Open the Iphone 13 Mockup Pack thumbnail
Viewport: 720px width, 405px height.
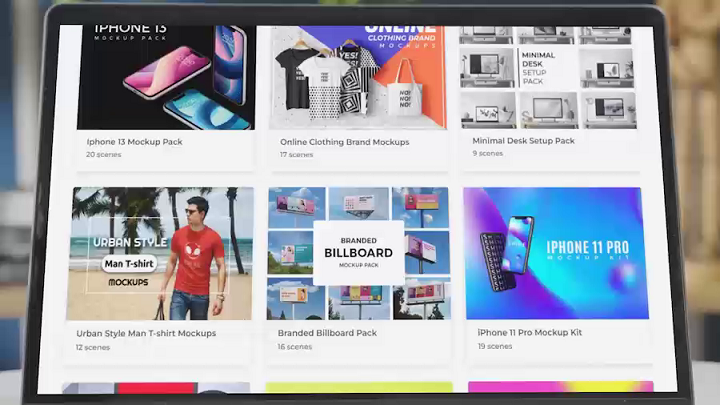pos(166,78)
